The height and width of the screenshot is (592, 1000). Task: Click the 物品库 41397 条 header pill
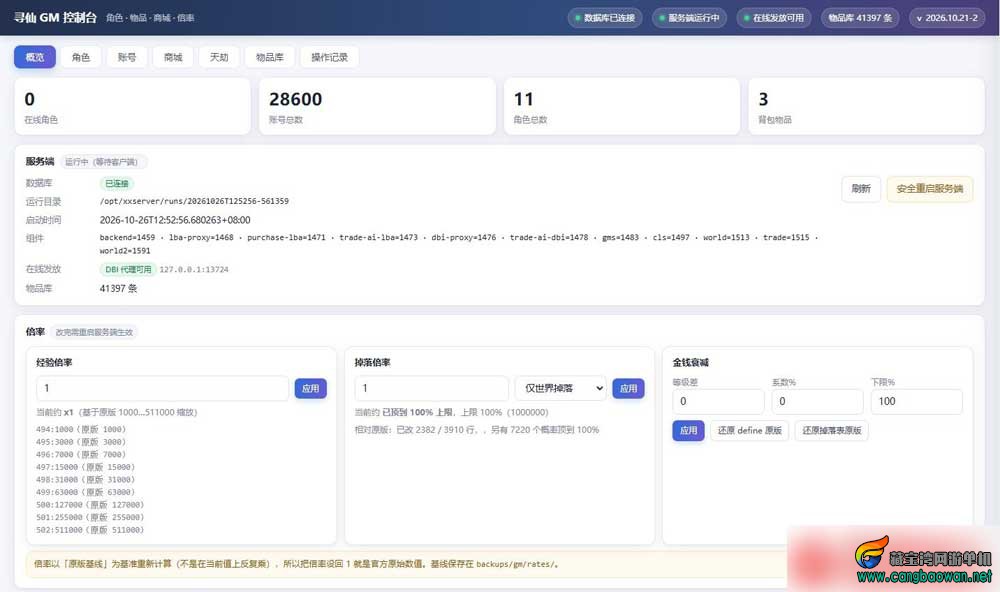click(x=860, y=18)
